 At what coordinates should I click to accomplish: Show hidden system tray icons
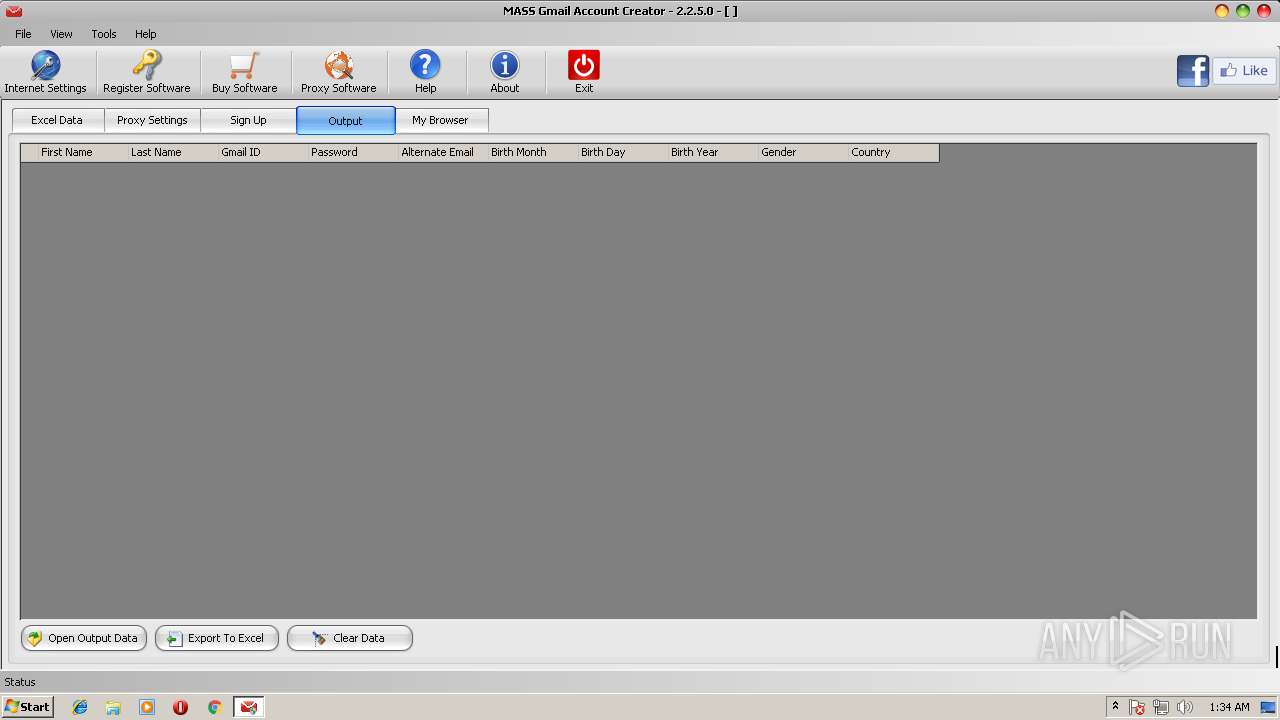[1115, 707]
